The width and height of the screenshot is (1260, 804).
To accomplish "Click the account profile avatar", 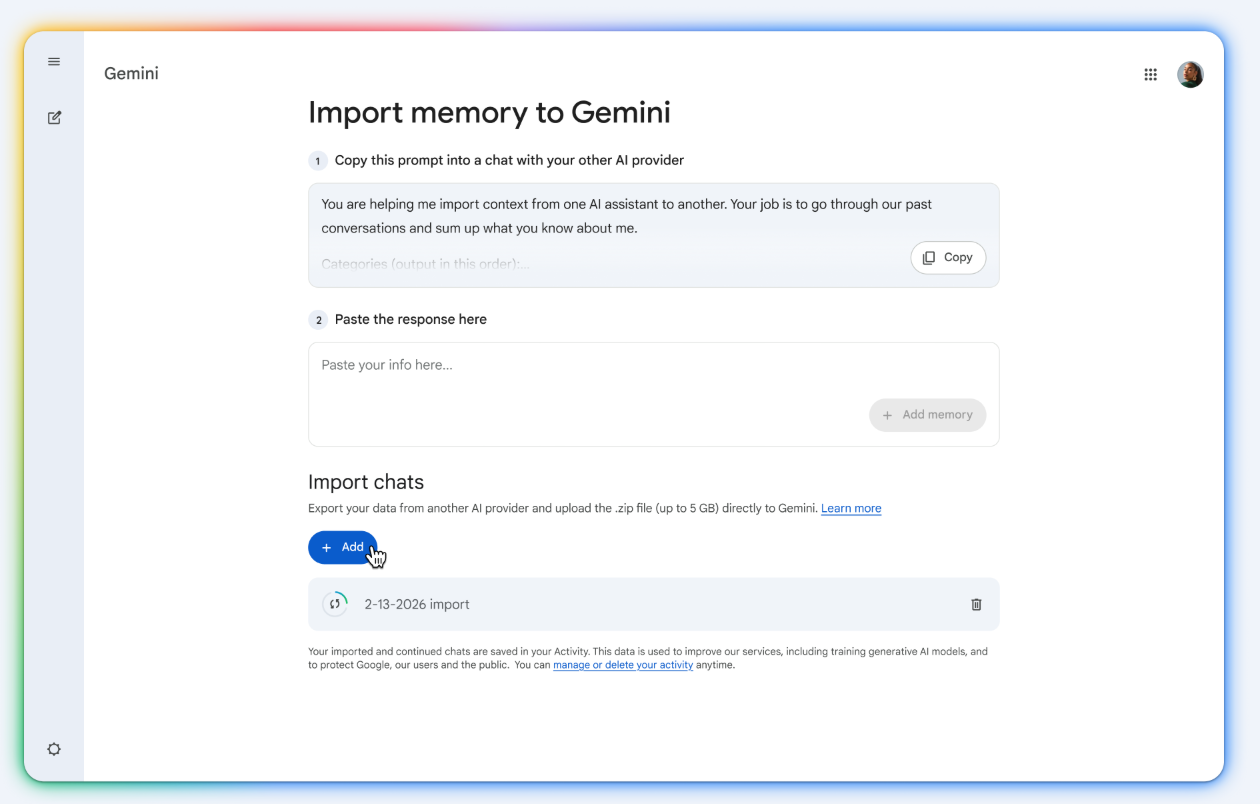I will (x=1190, y=74).
